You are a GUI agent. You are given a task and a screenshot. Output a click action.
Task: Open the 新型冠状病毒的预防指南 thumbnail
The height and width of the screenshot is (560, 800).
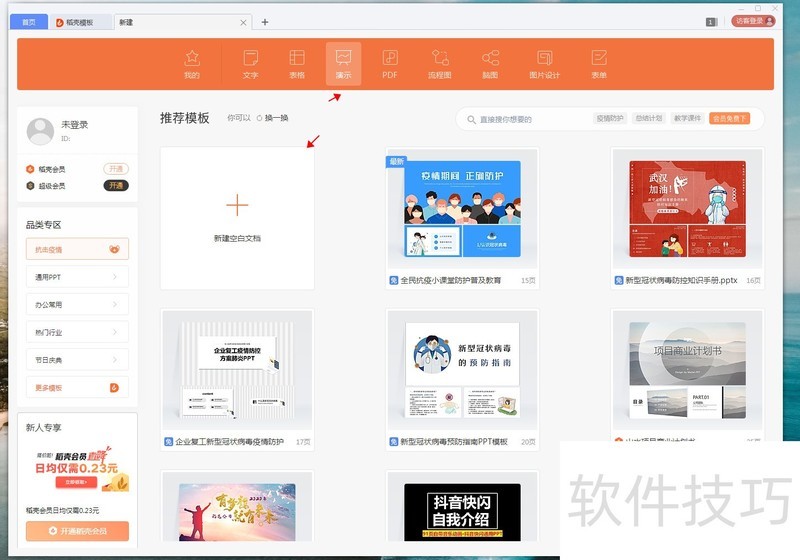[x=462, y=370]
